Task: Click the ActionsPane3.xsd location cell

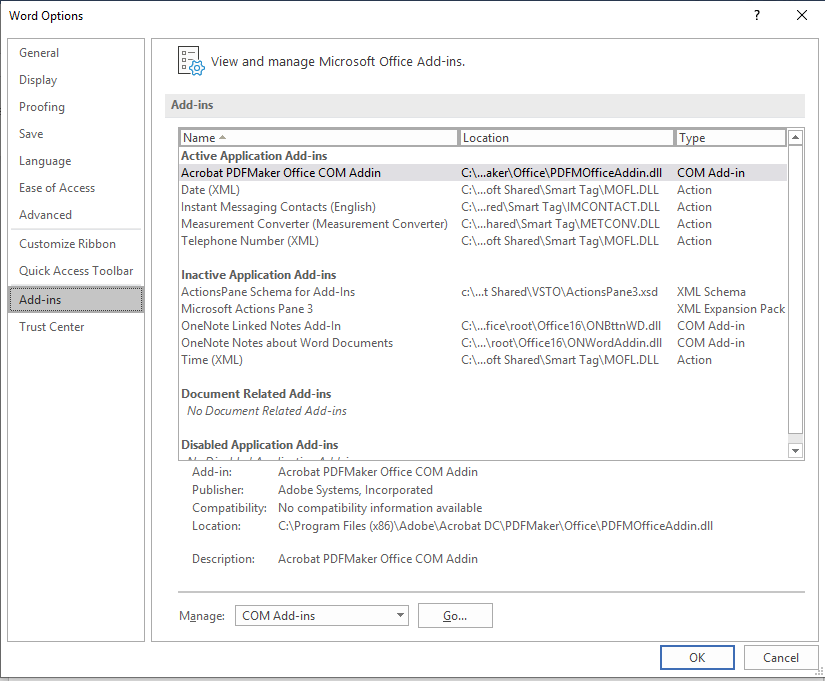Action: (559, 292)
